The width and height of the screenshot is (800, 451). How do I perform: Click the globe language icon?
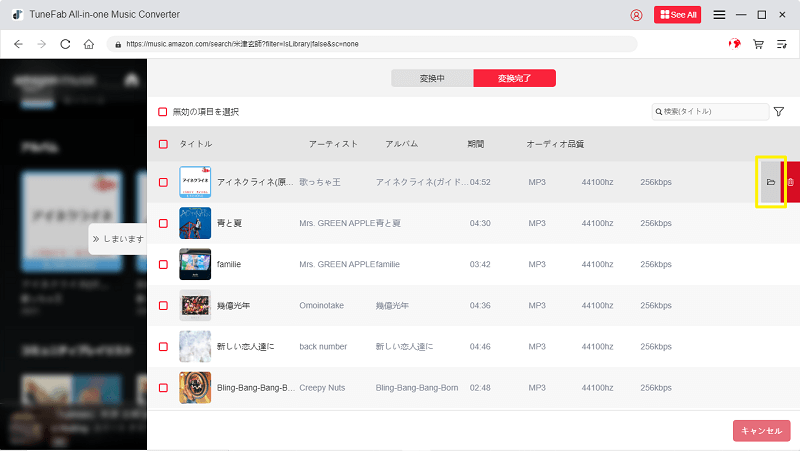click(735, 44)
